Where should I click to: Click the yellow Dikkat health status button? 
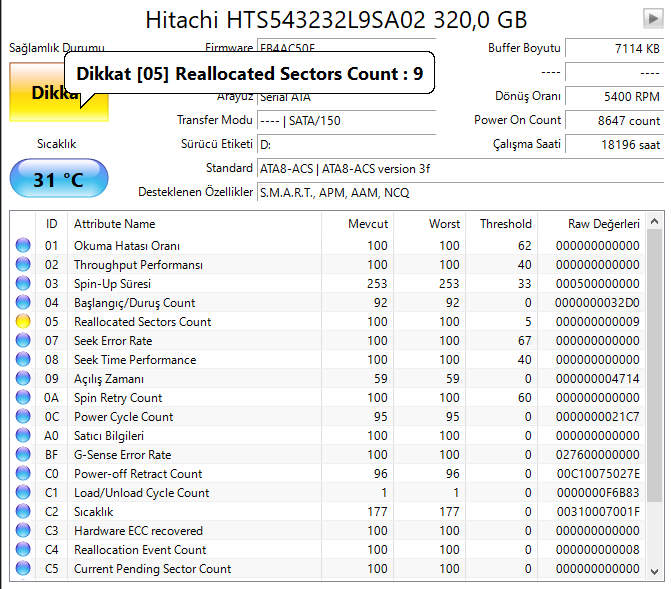click(59, 92)
